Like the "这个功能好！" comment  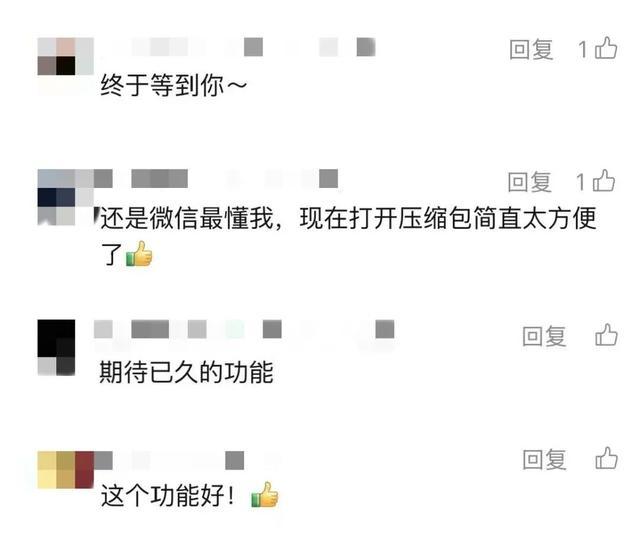tap(607, 458)
